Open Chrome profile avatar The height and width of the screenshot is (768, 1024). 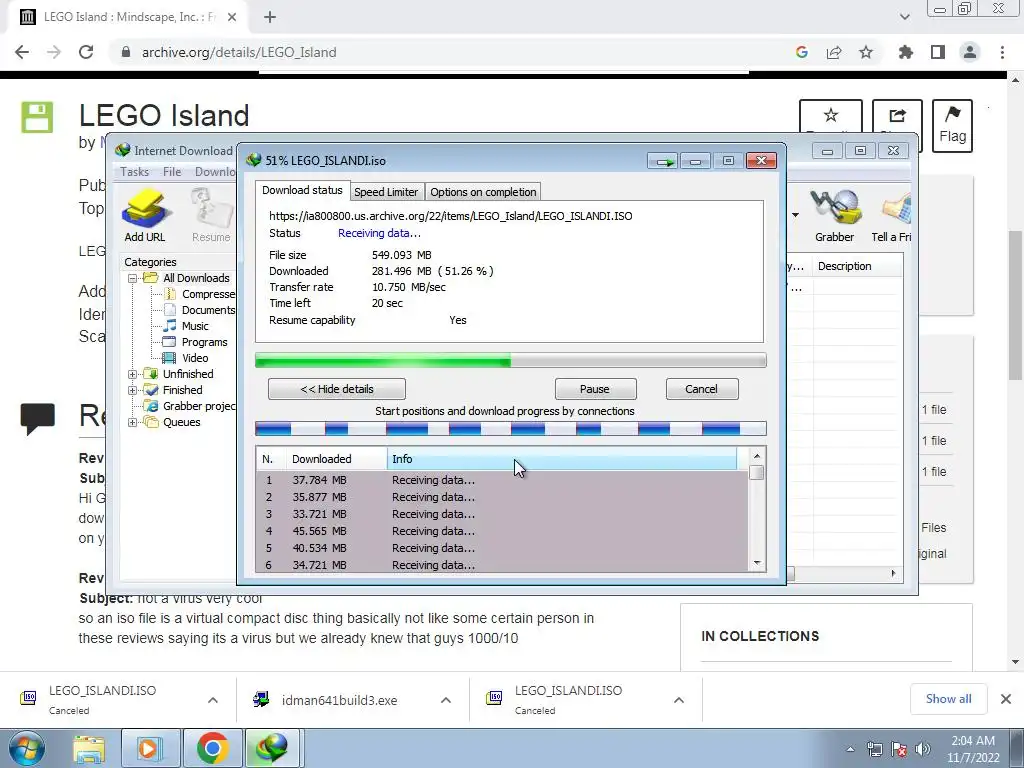click(970, 52)
